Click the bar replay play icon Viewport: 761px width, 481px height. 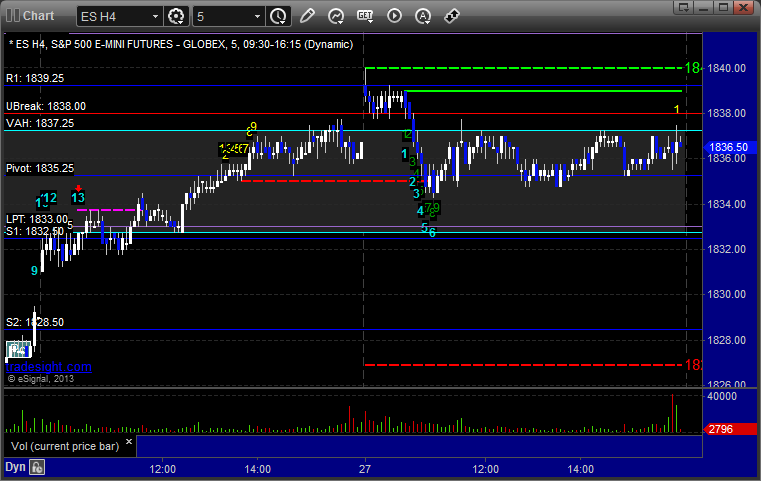point(394,16)
